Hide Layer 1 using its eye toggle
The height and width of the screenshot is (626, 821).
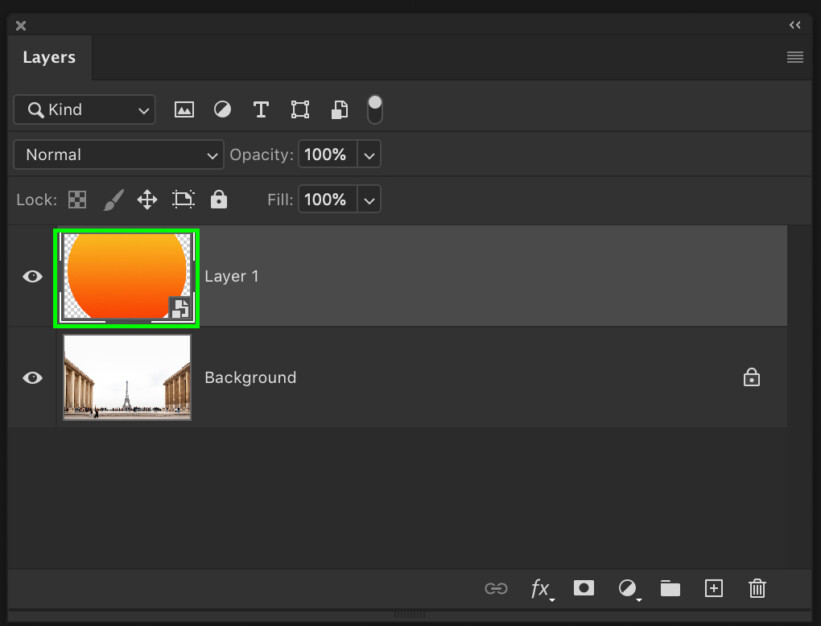(32, 276)
